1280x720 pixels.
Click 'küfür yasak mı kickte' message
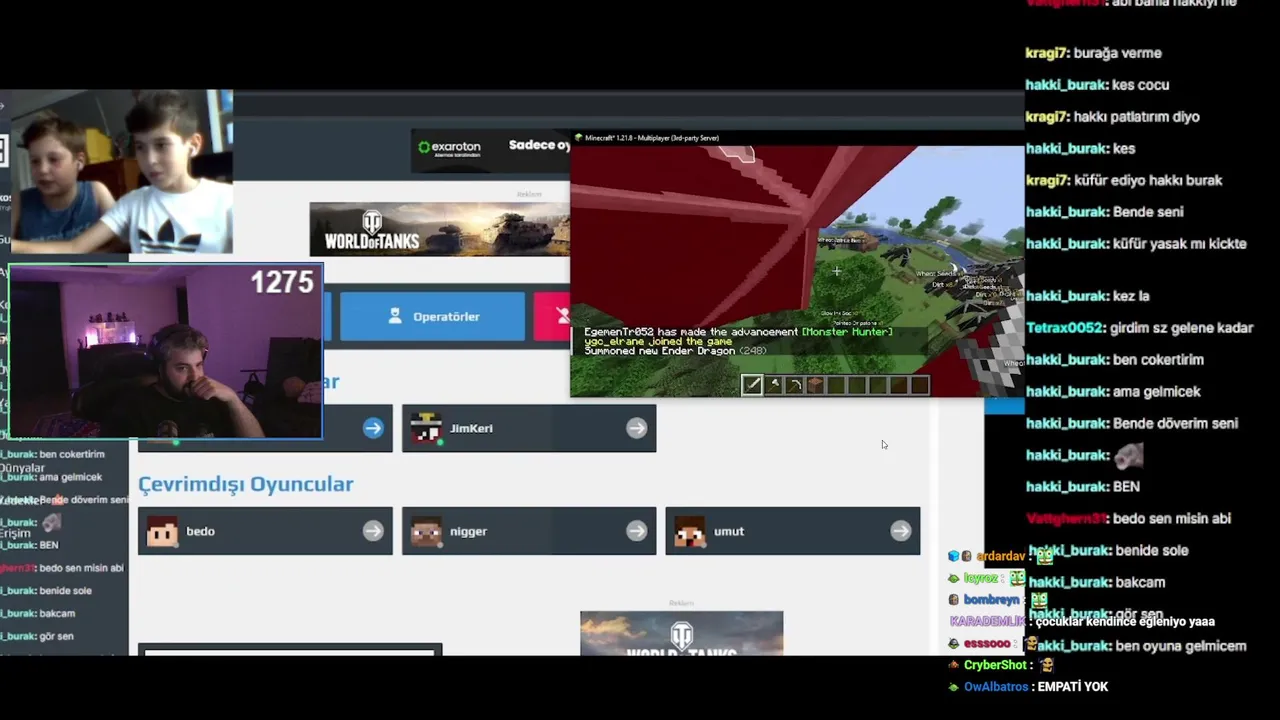coord(1136,244)
